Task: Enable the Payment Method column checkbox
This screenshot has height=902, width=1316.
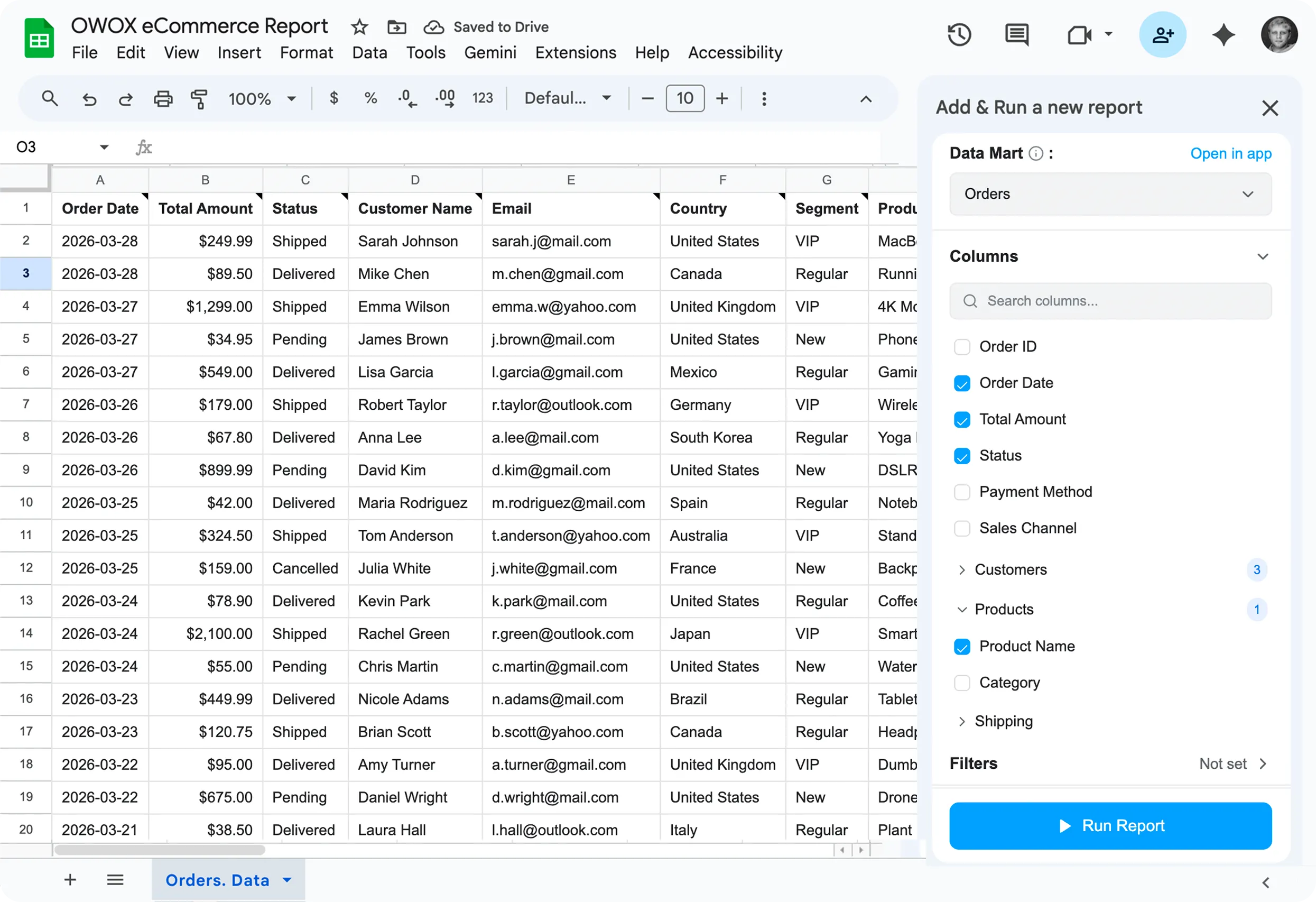Action: [961, 492]
